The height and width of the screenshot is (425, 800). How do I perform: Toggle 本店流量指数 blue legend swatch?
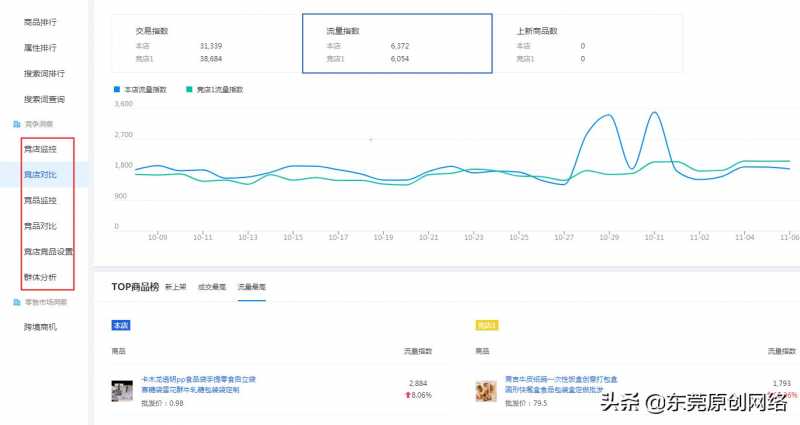tap(117, 89)
